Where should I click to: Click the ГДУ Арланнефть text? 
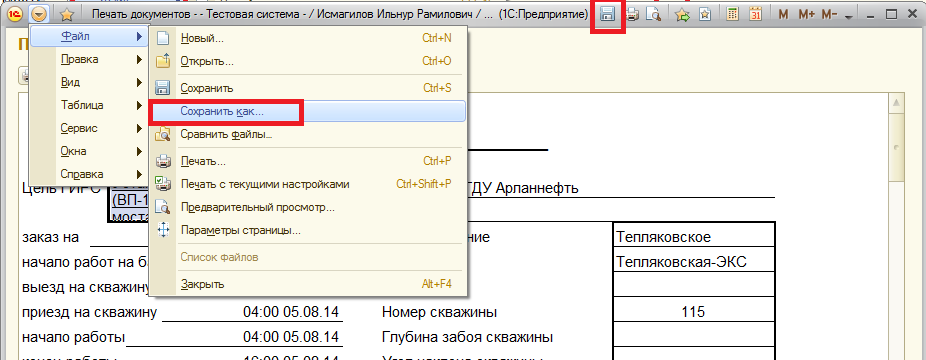pyautogui.click(x=523, y=188)
